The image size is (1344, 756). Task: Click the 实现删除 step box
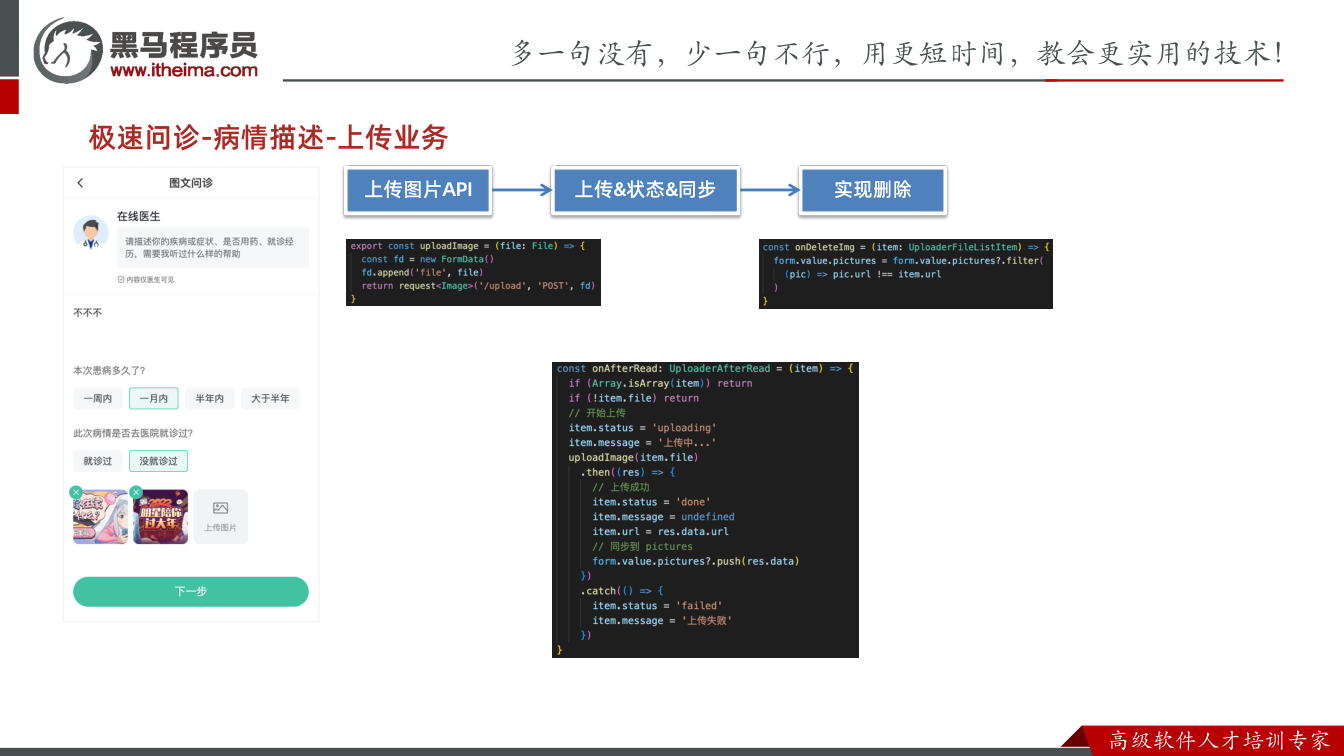[x=873, y=190]
